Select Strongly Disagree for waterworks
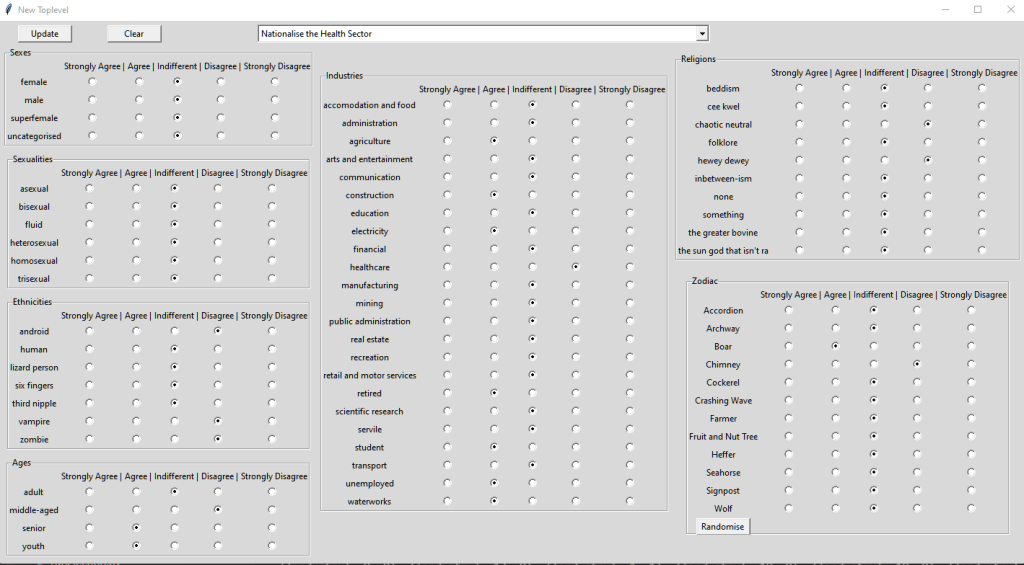The width and height of the screenshot is (1024, 565). coord(630,501)
